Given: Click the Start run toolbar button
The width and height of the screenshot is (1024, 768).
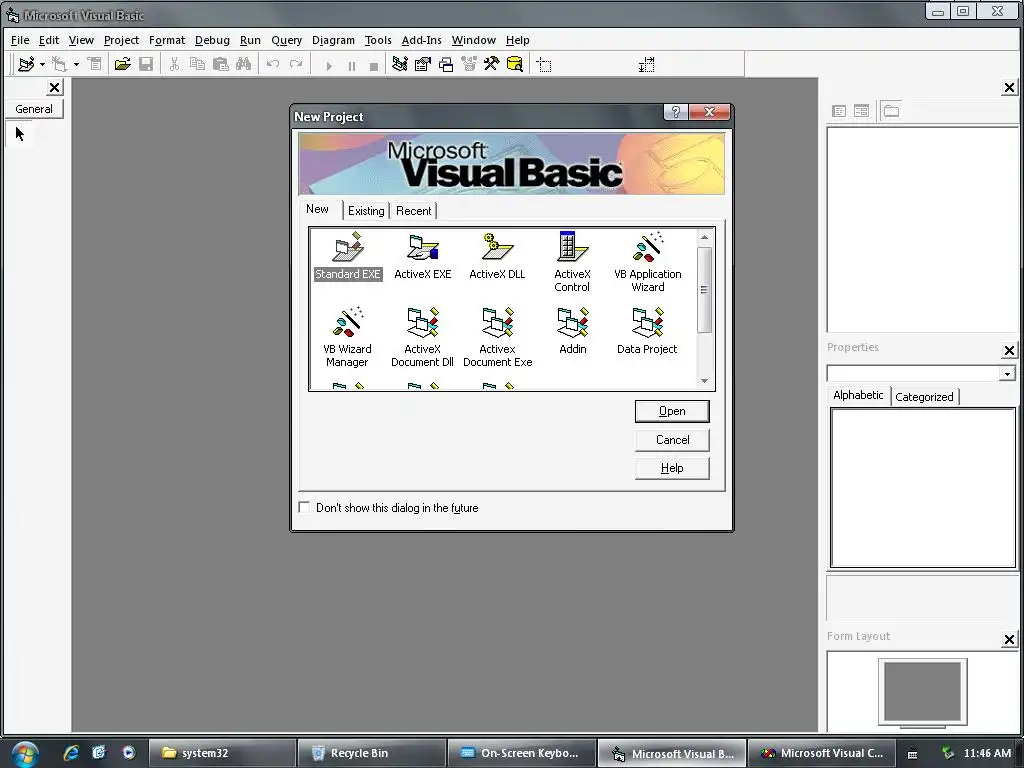Looking at the screenshot, I should 328,65.
